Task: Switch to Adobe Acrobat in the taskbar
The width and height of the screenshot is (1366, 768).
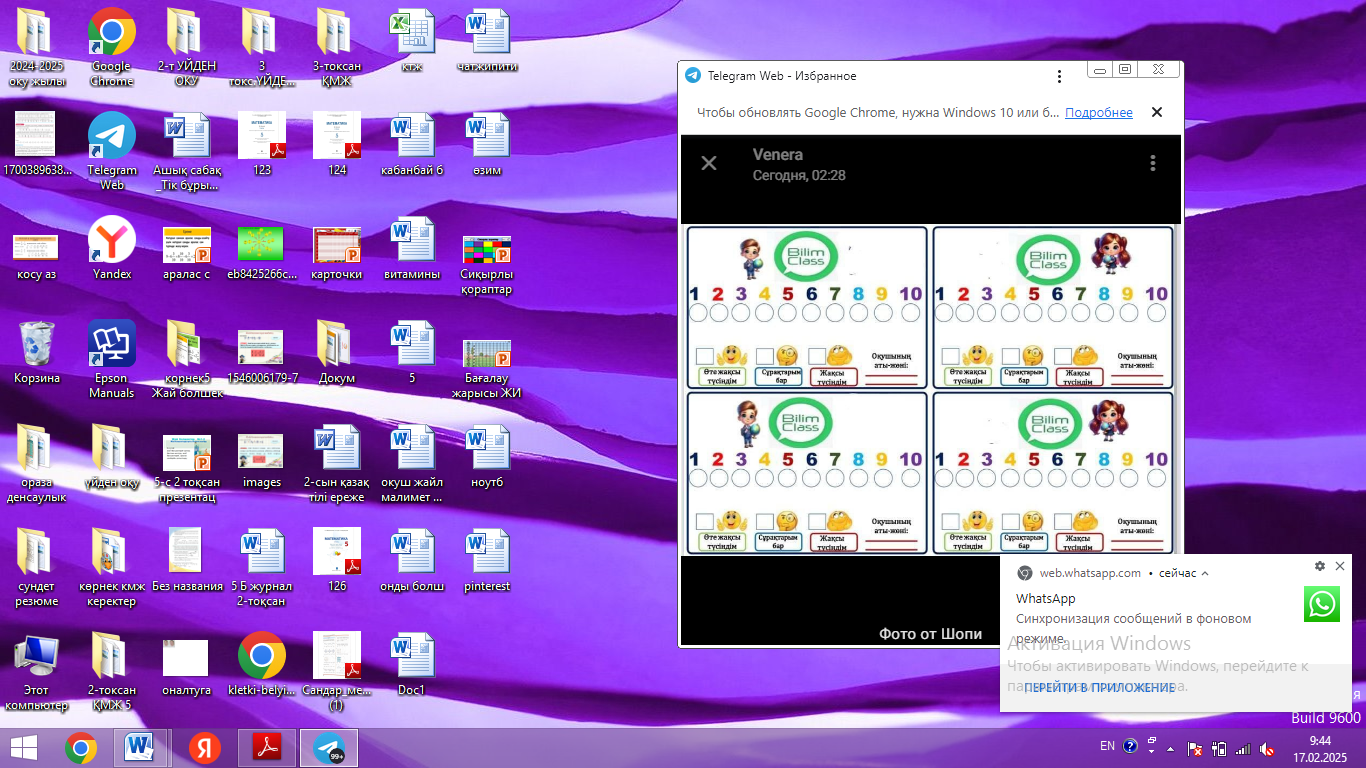Action: coord(267,748)
